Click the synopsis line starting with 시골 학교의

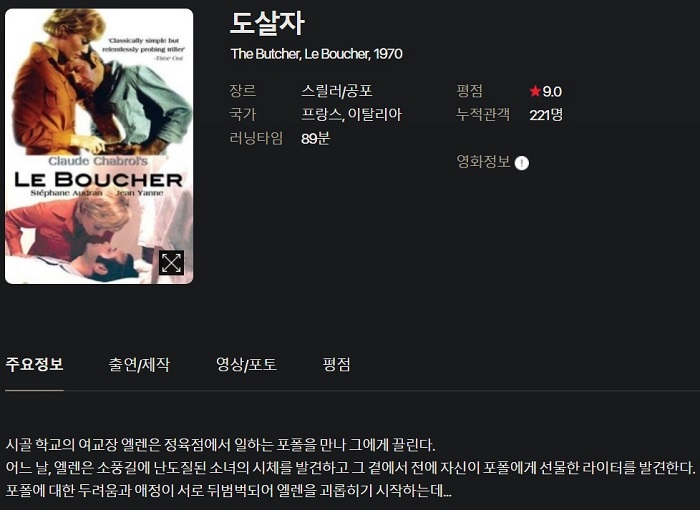tap(220, 445)
